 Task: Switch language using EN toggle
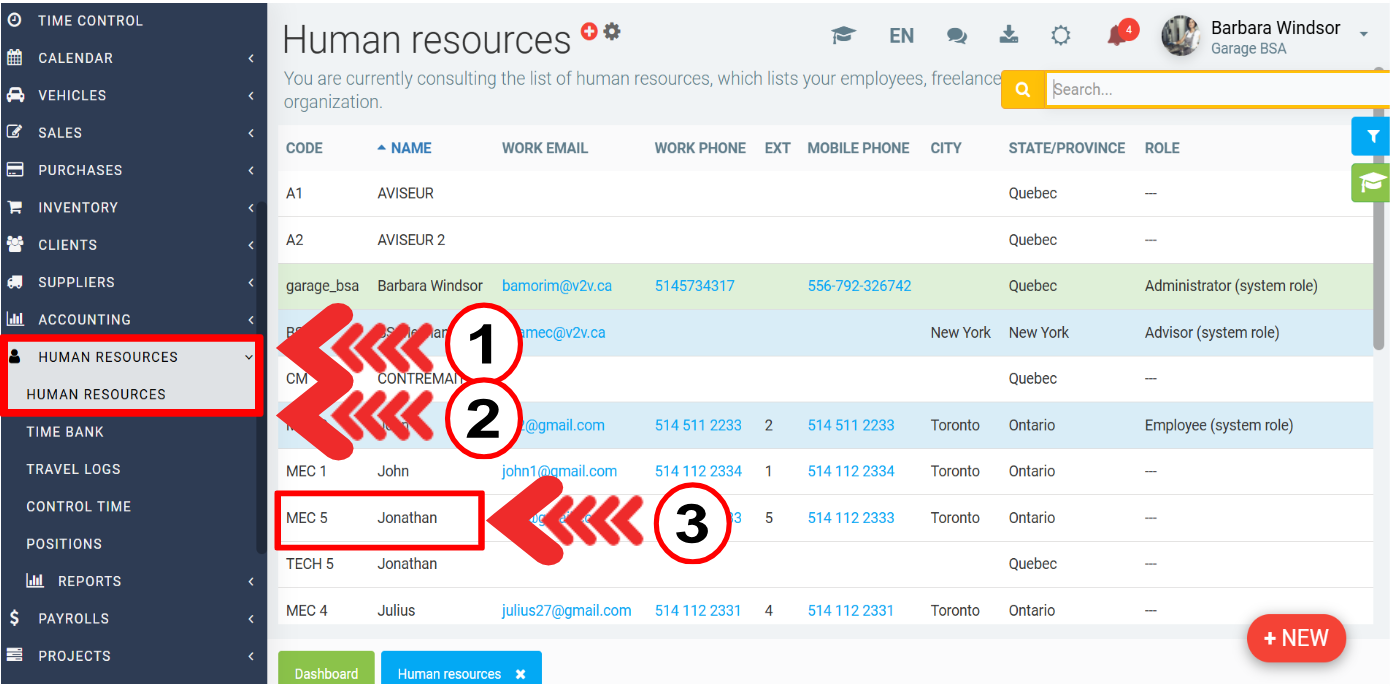pos(901,36)
